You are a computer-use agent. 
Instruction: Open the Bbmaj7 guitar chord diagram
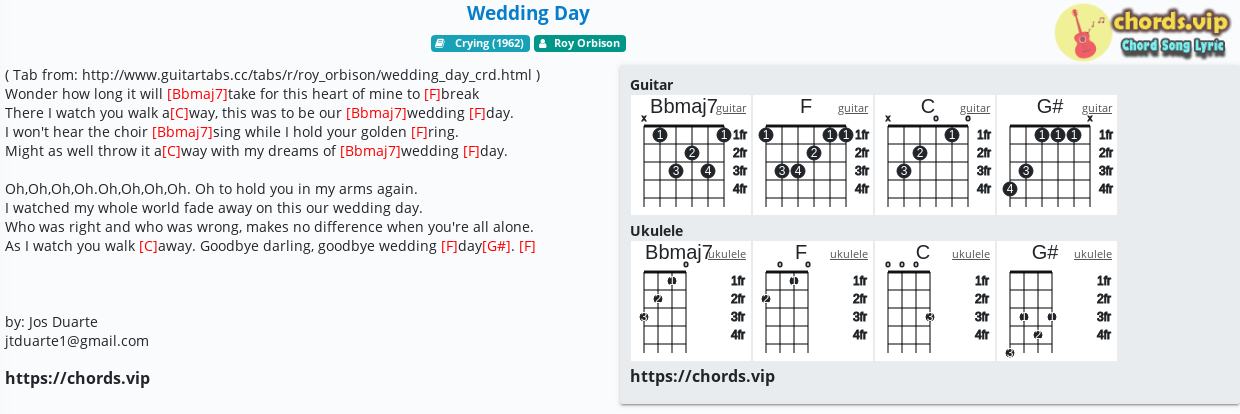(x=691, y=155)
